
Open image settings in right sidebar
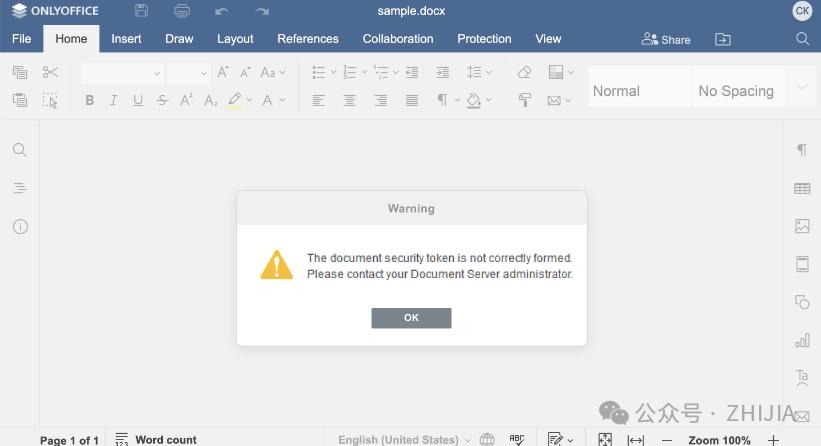coord(802,226)
